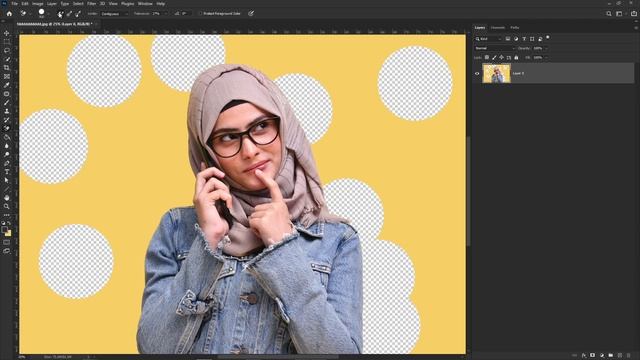This screenshot has width=640, height=360.
Task: Open the Tolerance slider dropdown arrow
Action: pyautogui.click(x=165, y=14)
